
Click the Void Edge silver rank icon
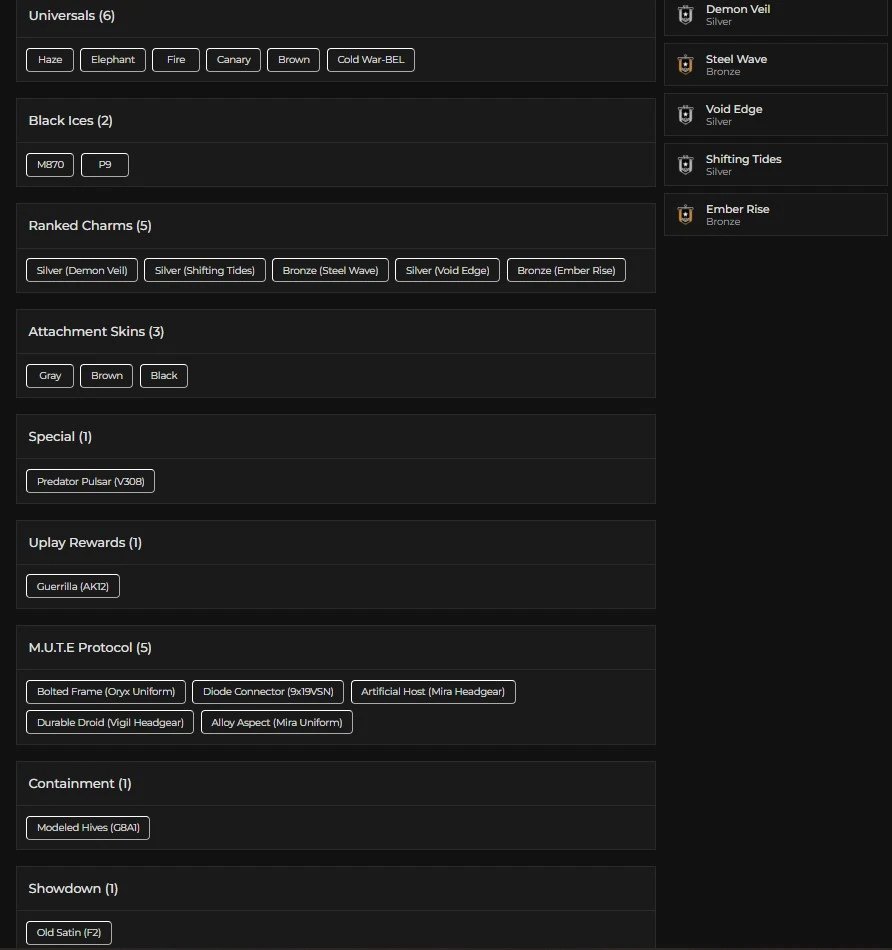(x=685, y=115)
